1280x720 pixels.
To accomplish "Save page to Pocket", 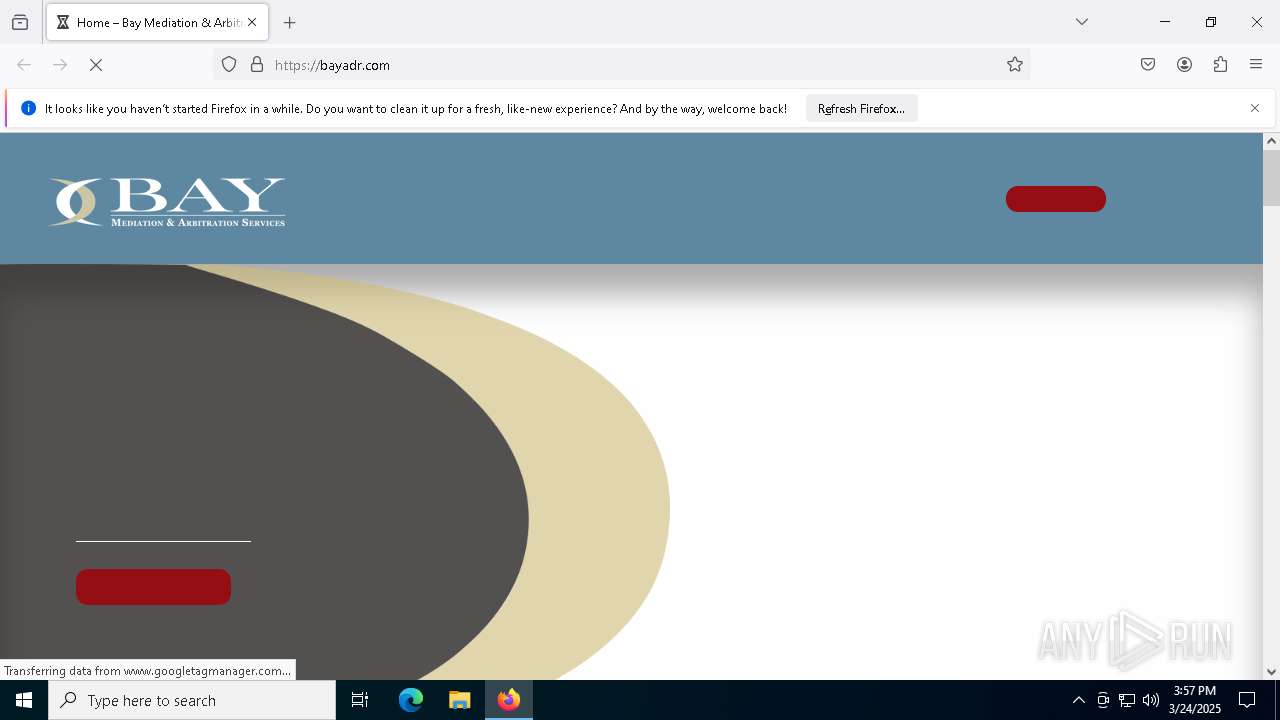I will 1148,65.
